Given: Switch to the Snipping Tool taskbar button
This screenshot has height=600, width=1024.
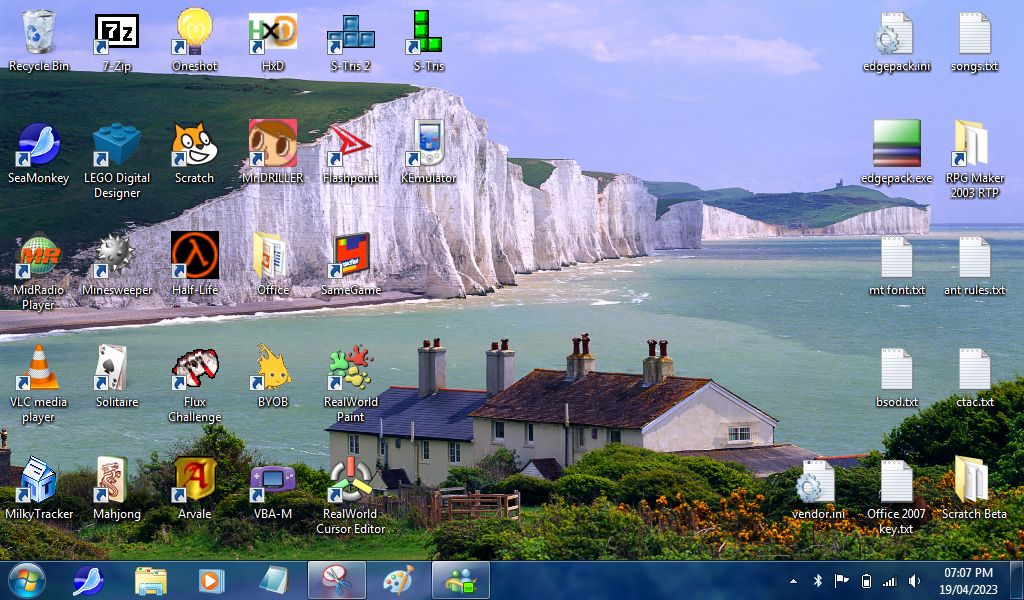Looking at the screenshot, I should (x=336, y=580).
